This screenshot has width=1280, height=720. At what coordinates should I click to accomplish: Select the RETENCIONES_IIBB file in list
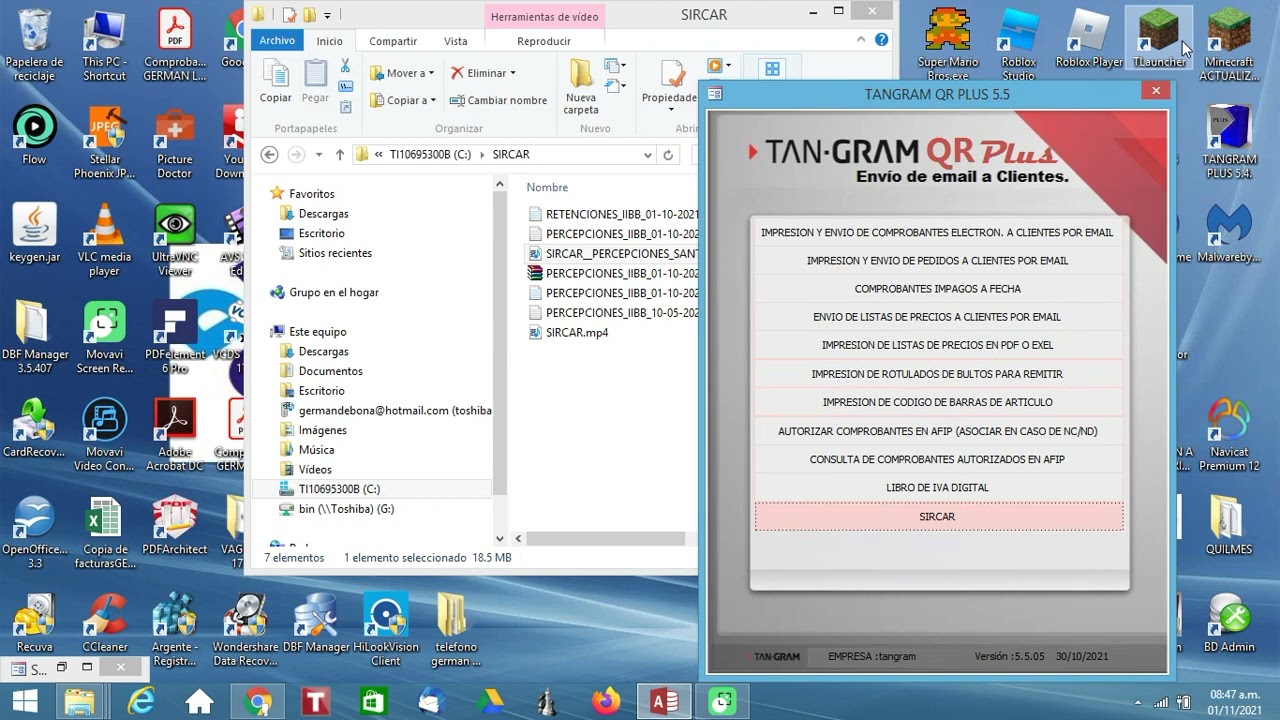(613, 214)
